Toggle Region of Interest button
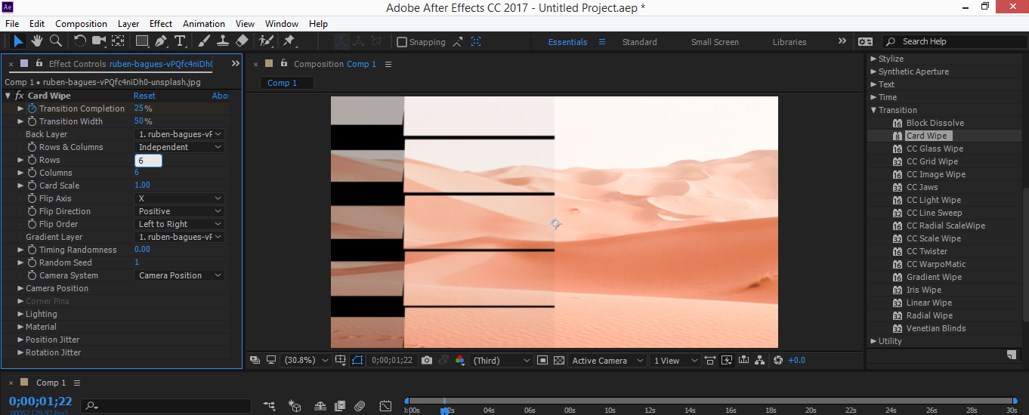Image resolution: width=1029 pixels, height=415 pixels. (542, 360)
